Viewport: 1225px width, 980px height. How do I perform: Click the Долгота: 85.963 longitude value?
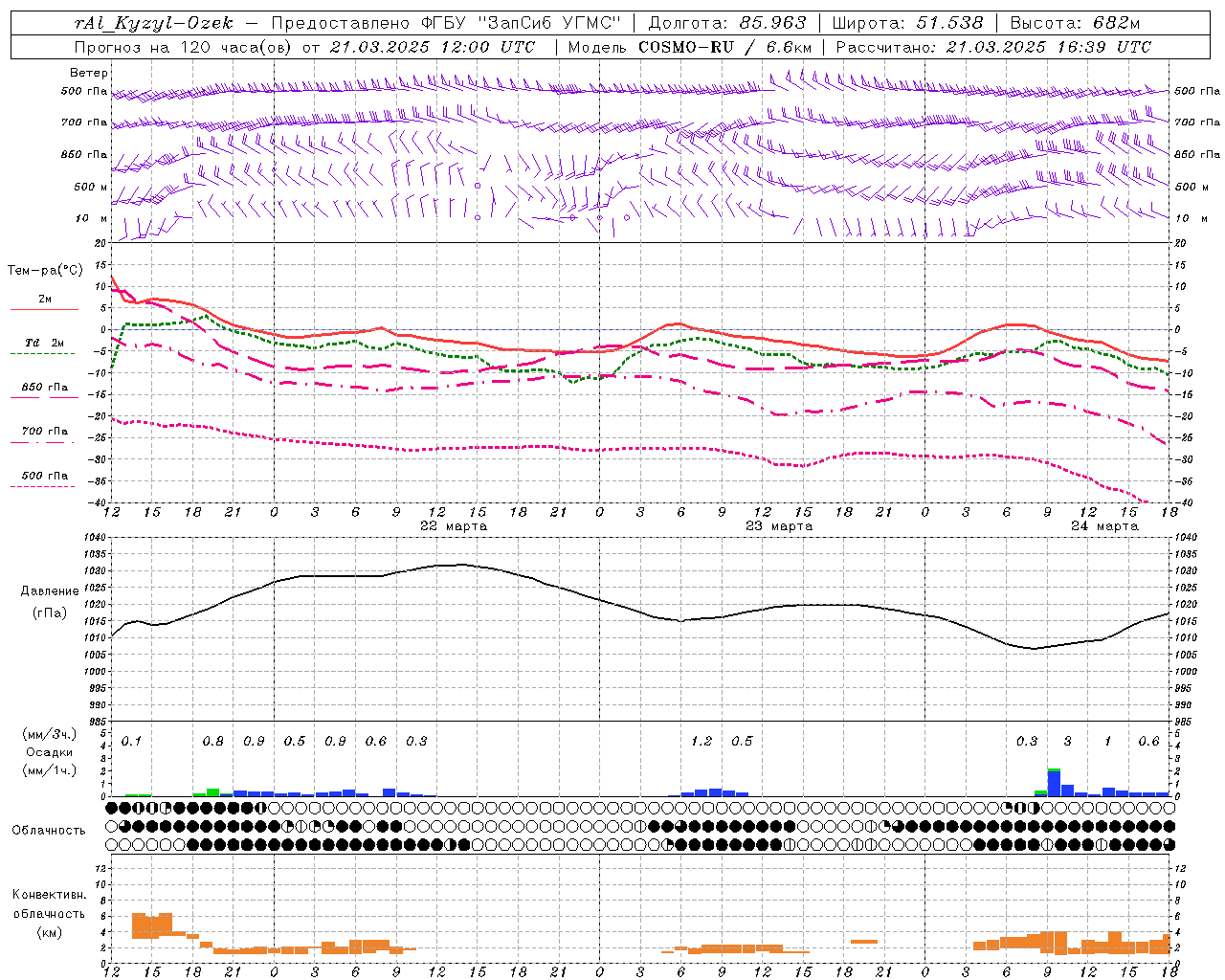tap(727, 23)
